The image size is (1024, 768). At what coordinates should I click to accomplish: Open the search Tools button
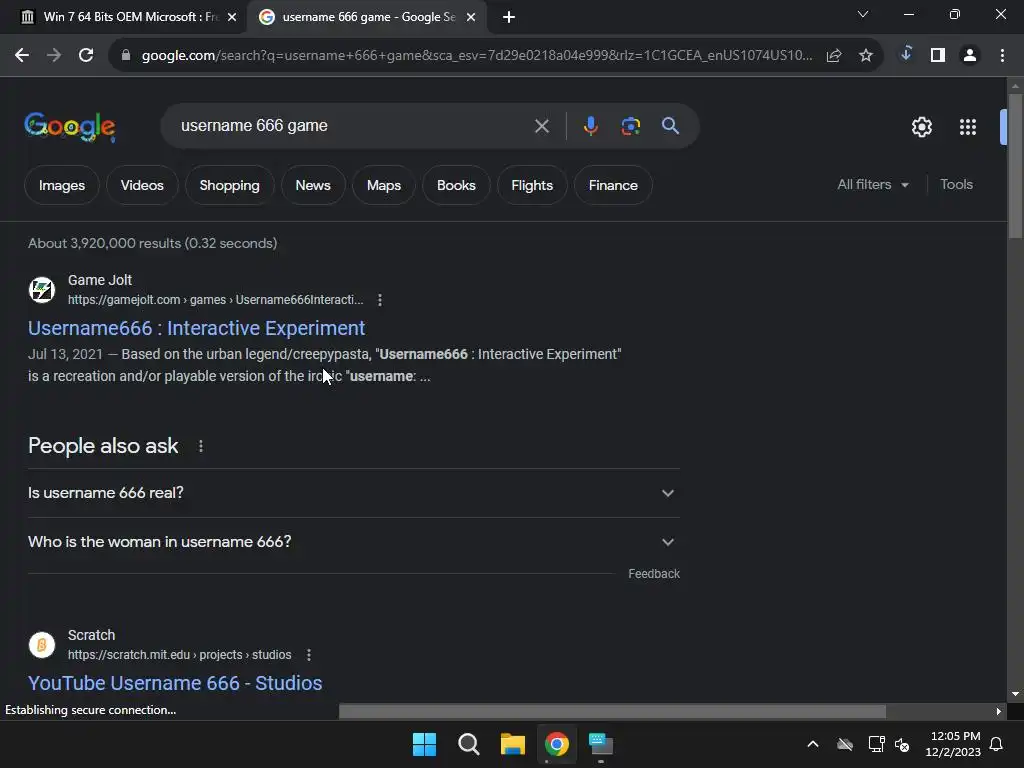[956, 185]
